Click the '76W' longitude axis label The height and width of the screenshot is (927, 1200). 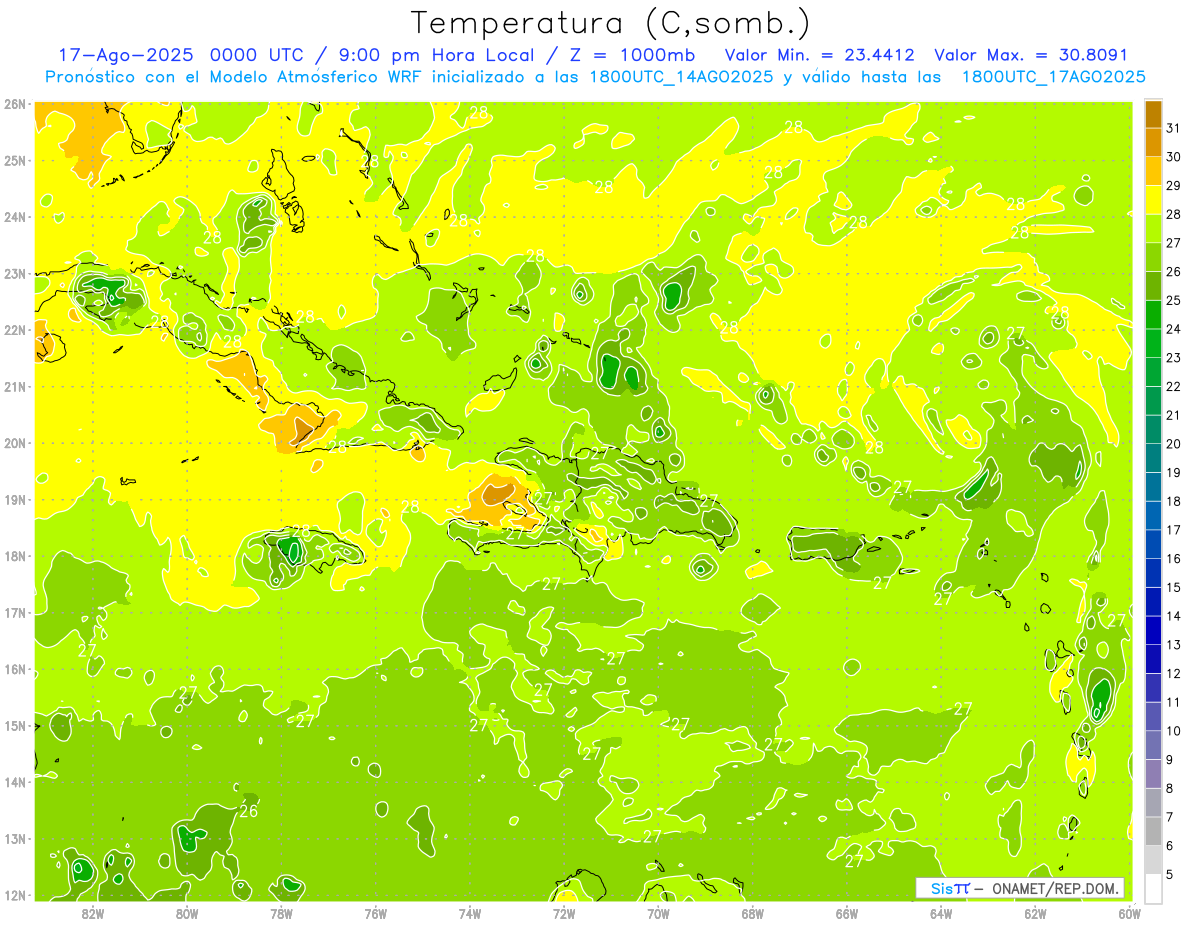(x=375, y=913)
